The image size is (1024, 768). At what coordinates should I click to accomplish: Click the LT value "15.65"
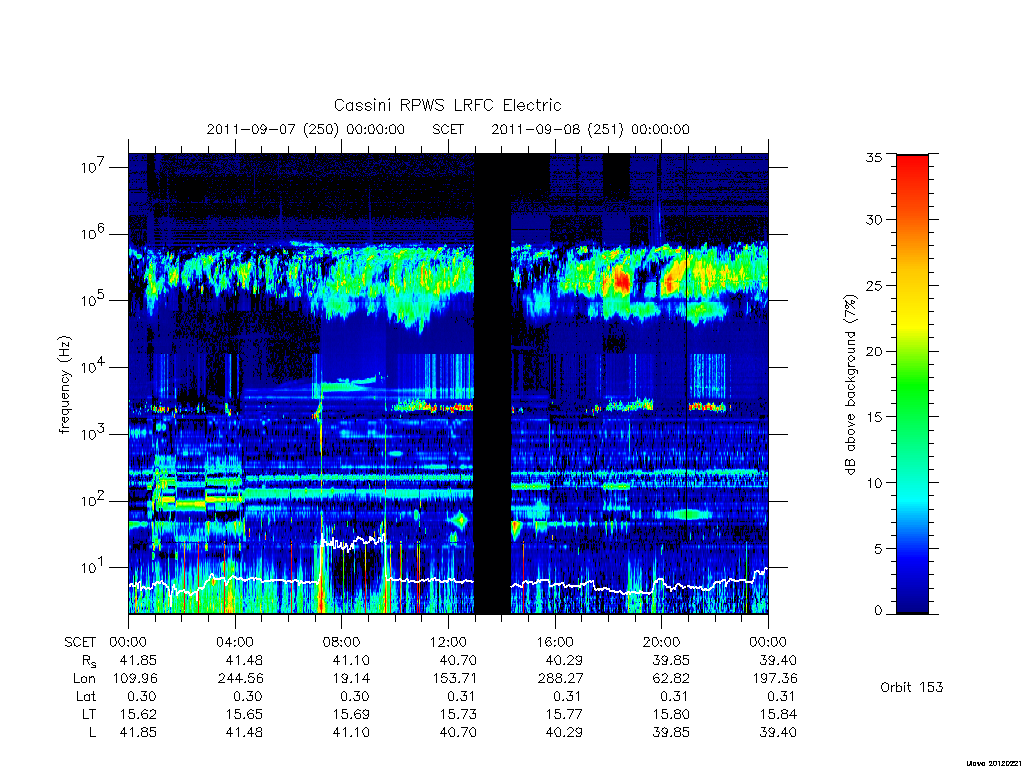pos(244,714)
